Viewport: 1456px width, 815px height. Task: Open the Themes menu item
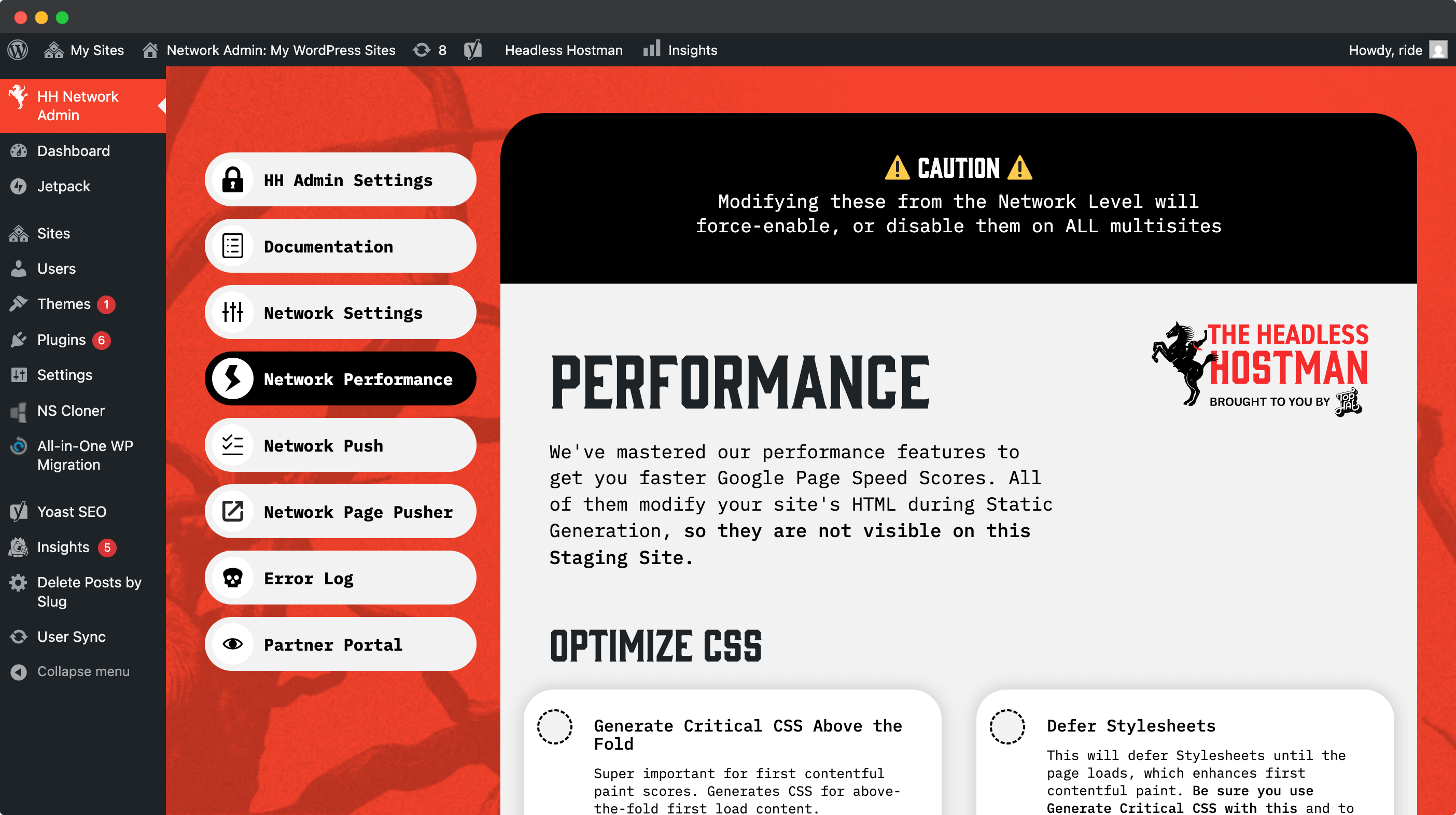(63, 304)
